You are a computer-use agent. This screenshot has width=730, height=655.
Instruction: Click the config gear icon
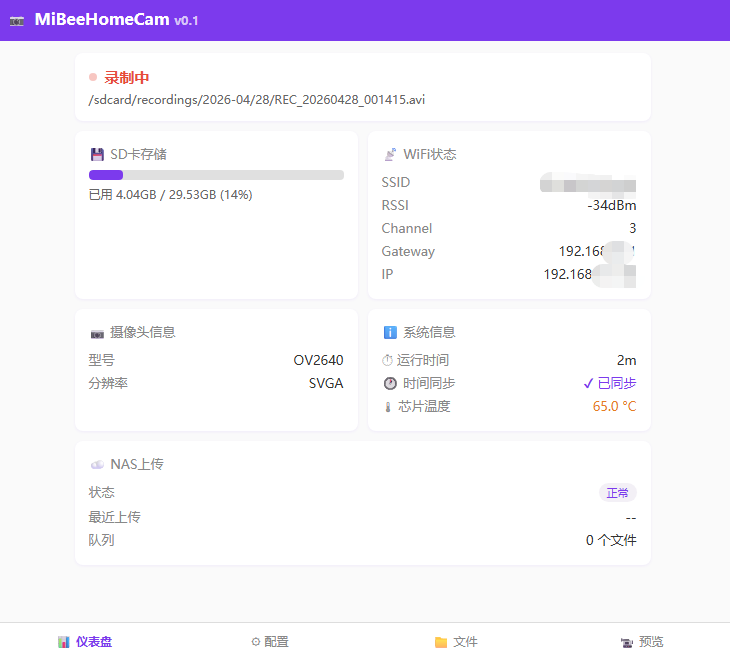coord(256,642)
